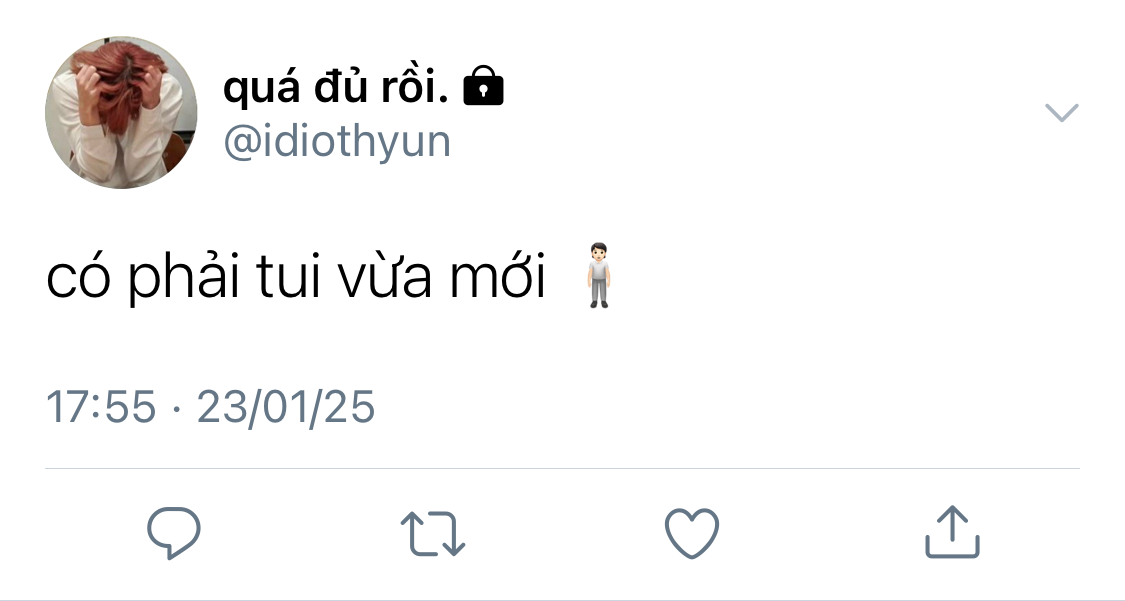
Task: Click the 23/01/25 date of the tweet
Action: pyautogui.click(x=286, y=407)
